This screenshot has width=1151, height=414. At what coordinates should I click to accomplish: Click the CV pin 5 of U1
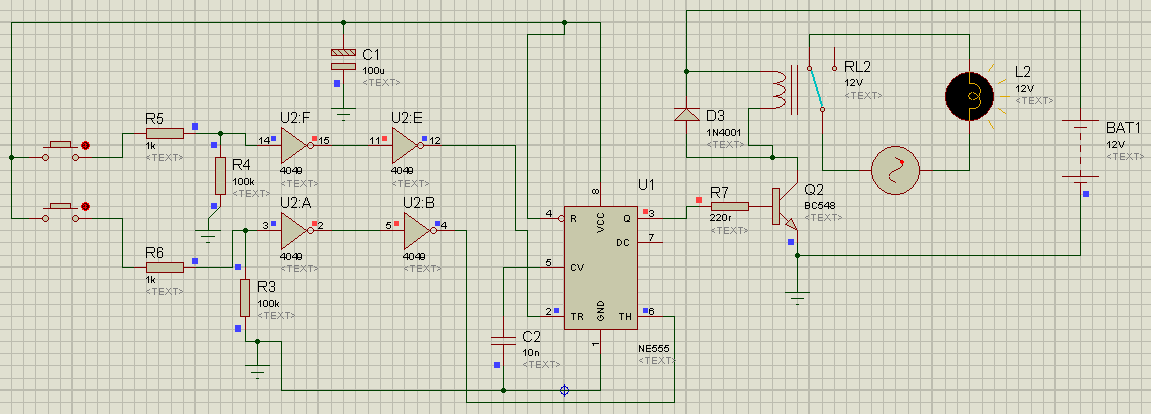click(551, 266)
